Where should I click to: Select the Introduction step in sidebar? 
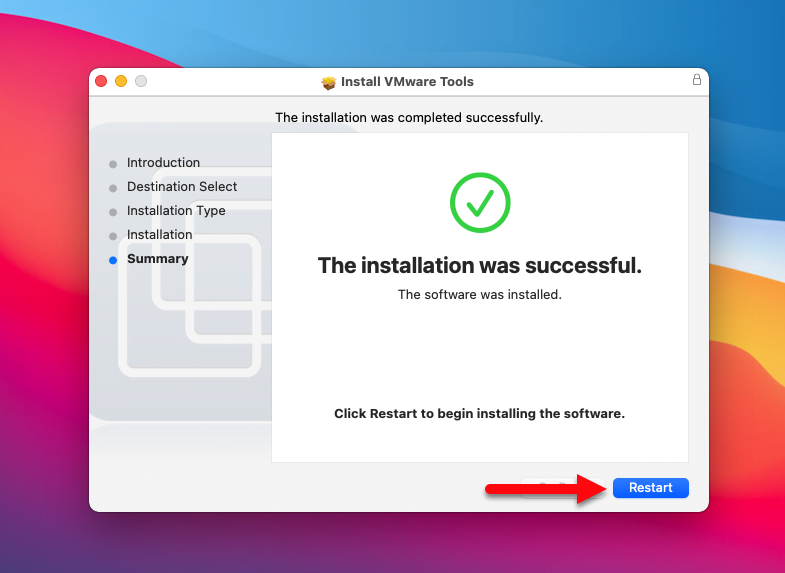[x=163, y=163]
